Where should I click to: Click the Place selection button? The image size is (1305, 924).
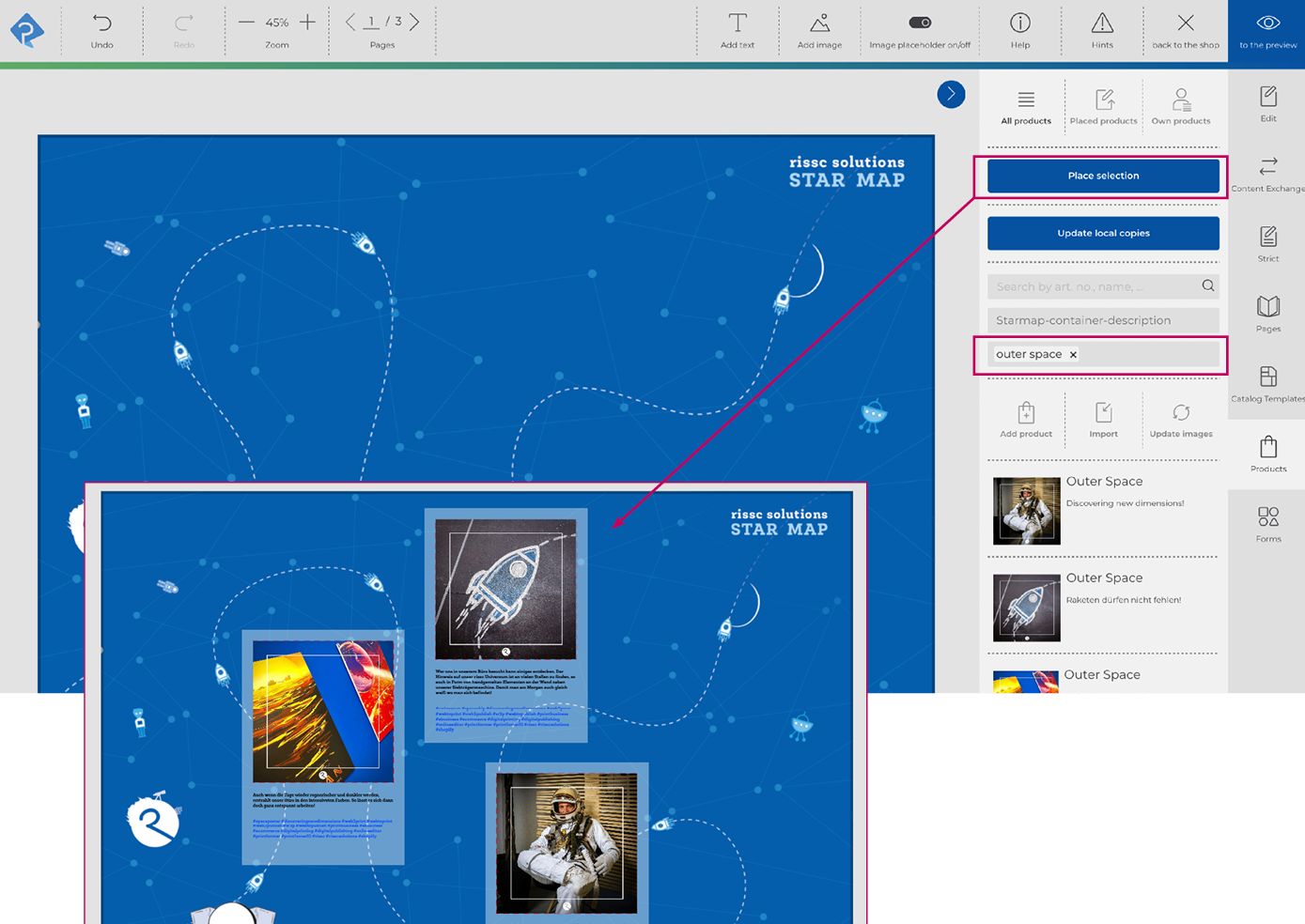pos(1102,176)
